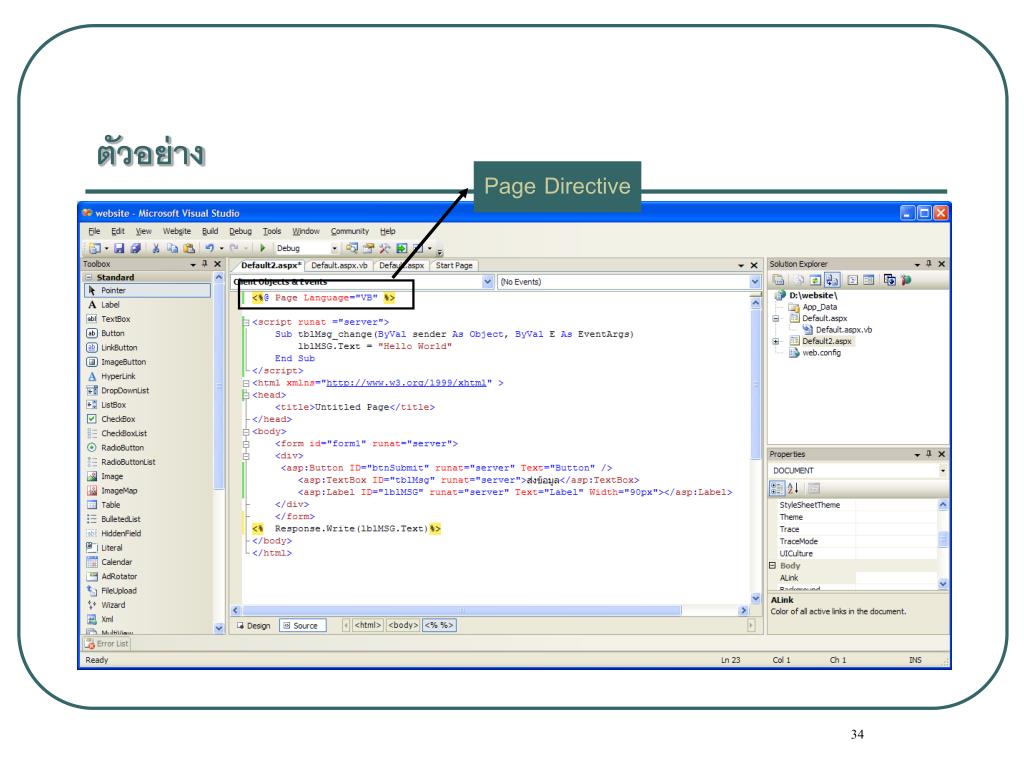Screen dimensions: 1024x768
Task: Click the Refresh icon in Solution Explorer
Action: [815, 280]
